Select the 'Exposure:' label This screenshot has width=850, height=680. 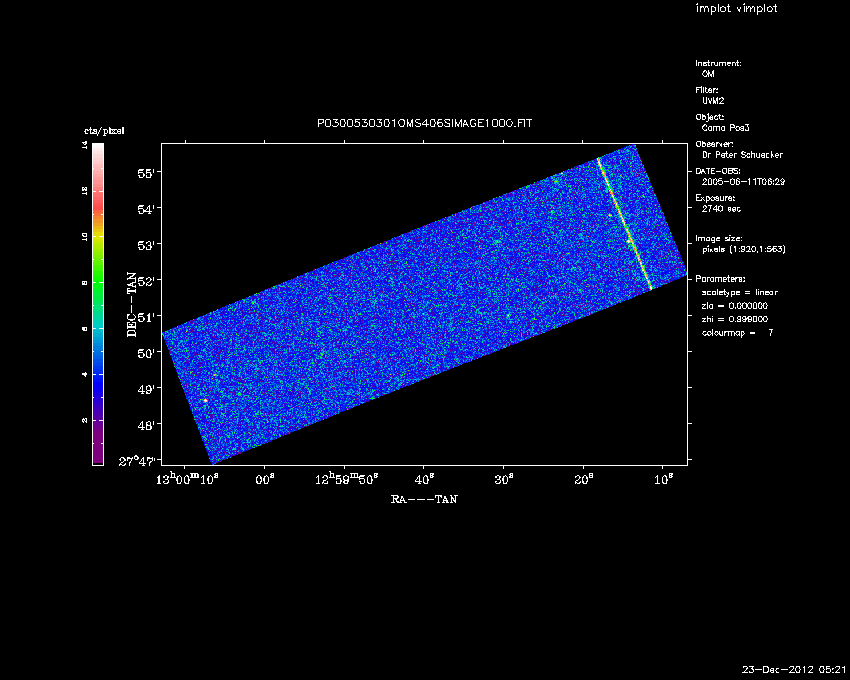point(715,198)
